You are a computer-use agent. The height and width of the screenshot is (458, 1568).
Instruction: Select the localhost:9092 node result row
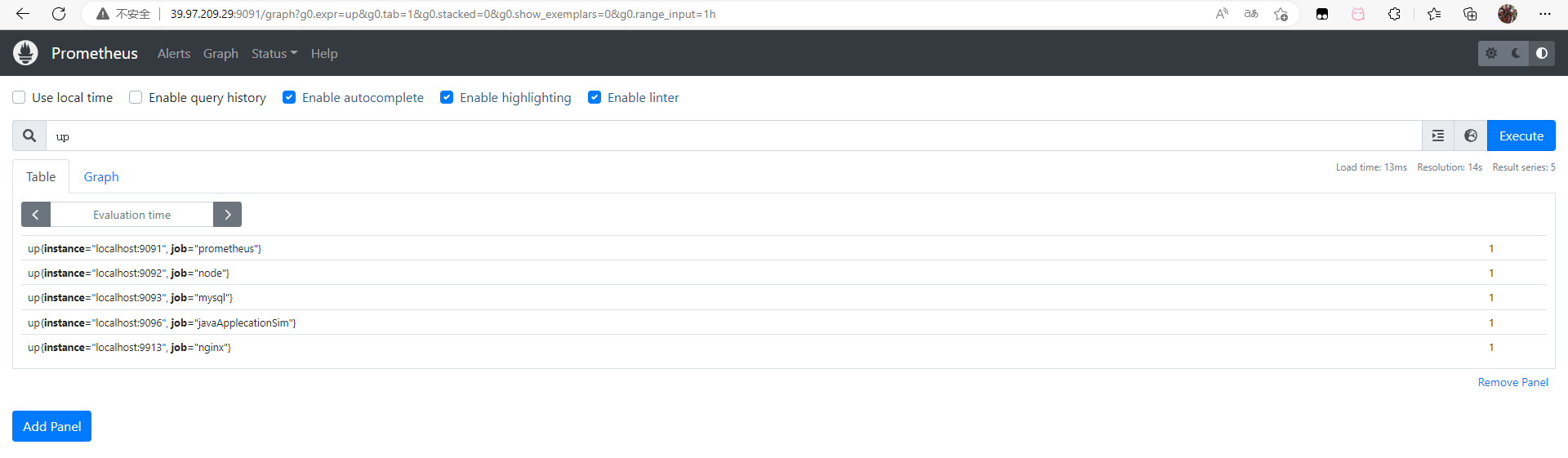[783, 273]
